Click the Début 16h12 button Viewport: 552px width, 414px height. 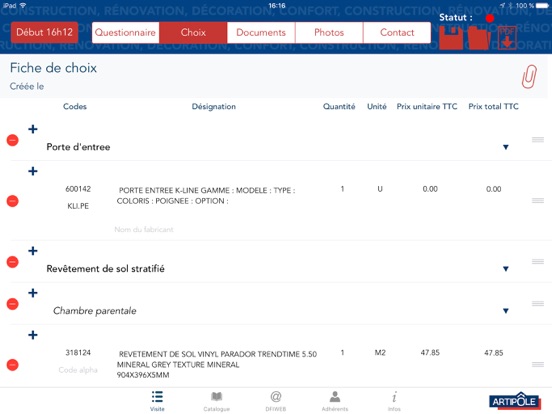44,32
